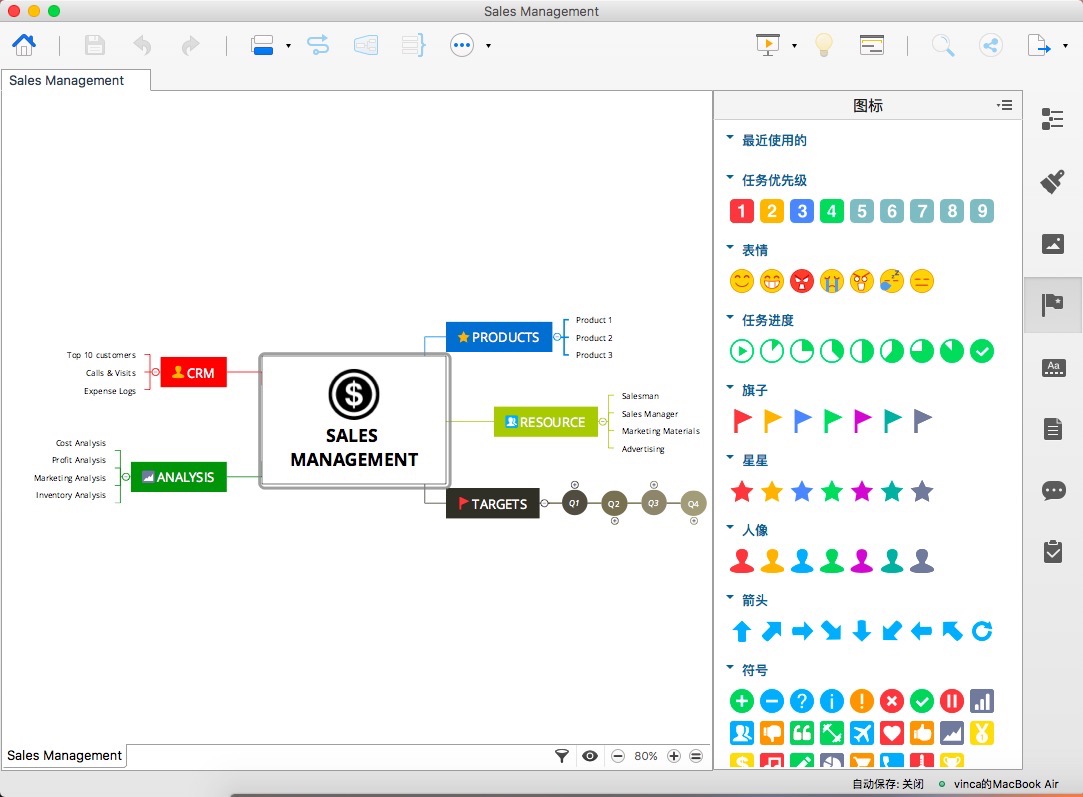Set task progress to completed checkmark
The height and width of the screenshot is (797, 1083).
click(x=981, y=351)
